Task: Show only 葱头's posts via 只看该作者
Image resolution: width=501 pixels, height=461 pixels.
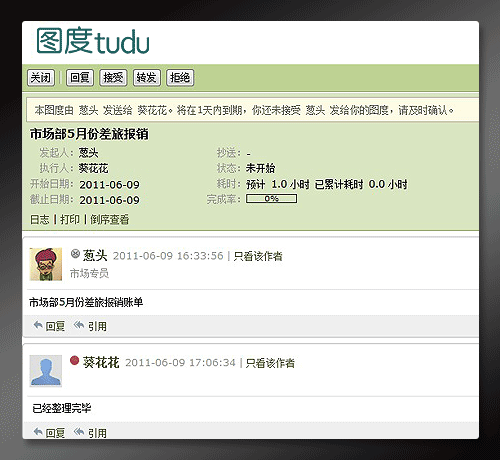Action: pyautogui.click(x=258, y=256)
